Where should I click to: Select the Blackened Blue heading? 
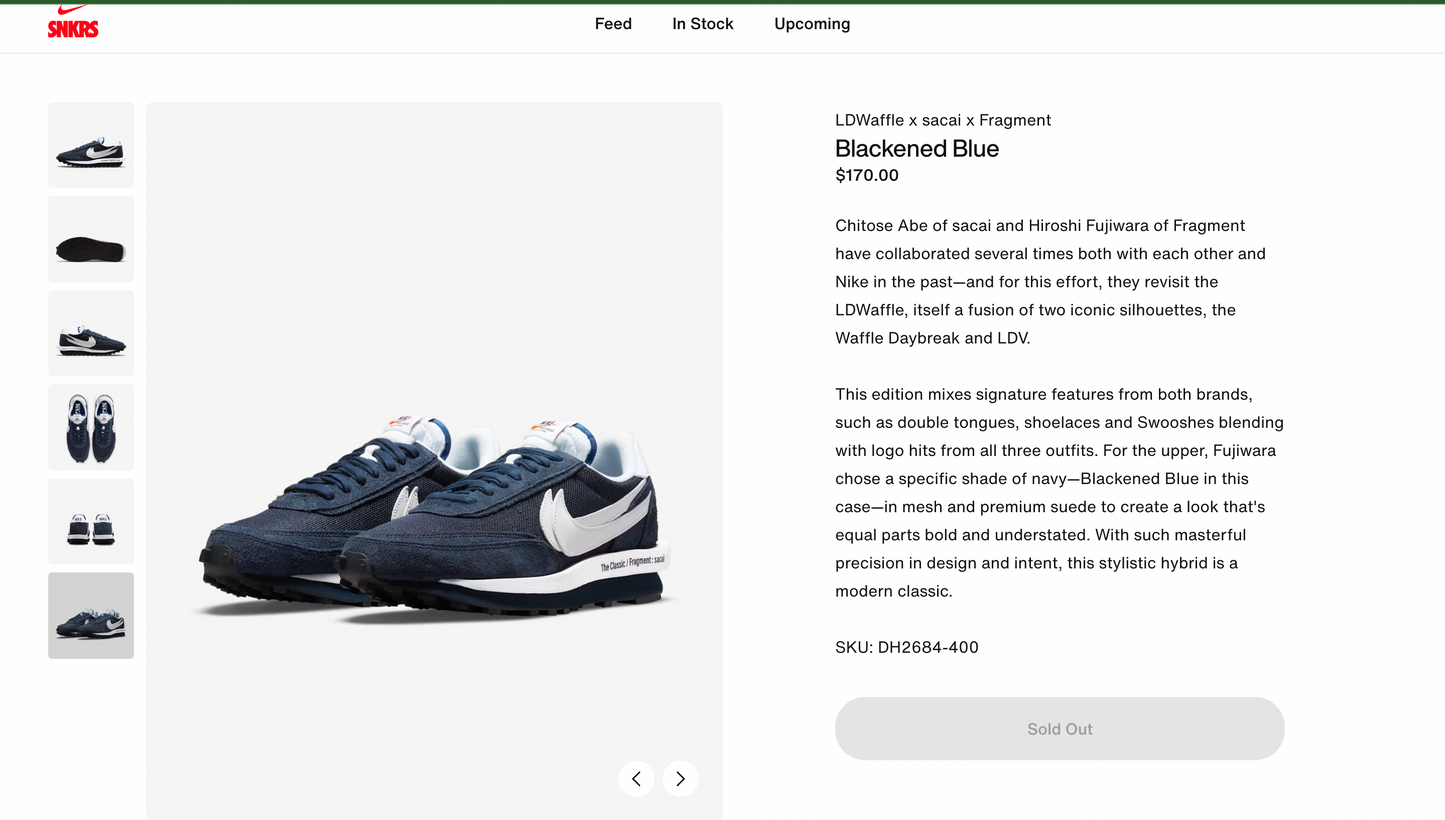916,149
